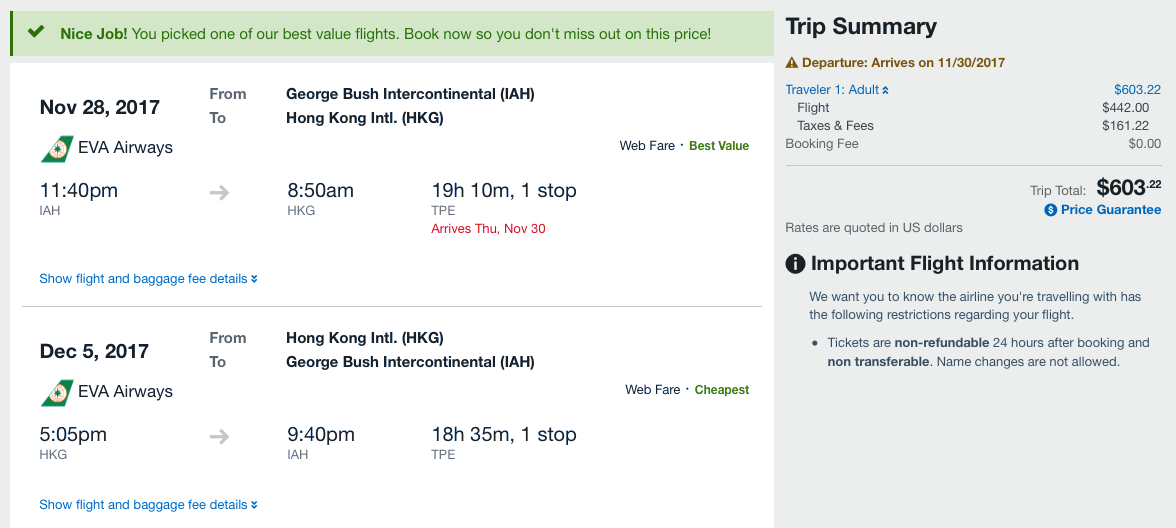
Task: Expand outbound flight and baggage fee details
Action: (x=148, y=279)
